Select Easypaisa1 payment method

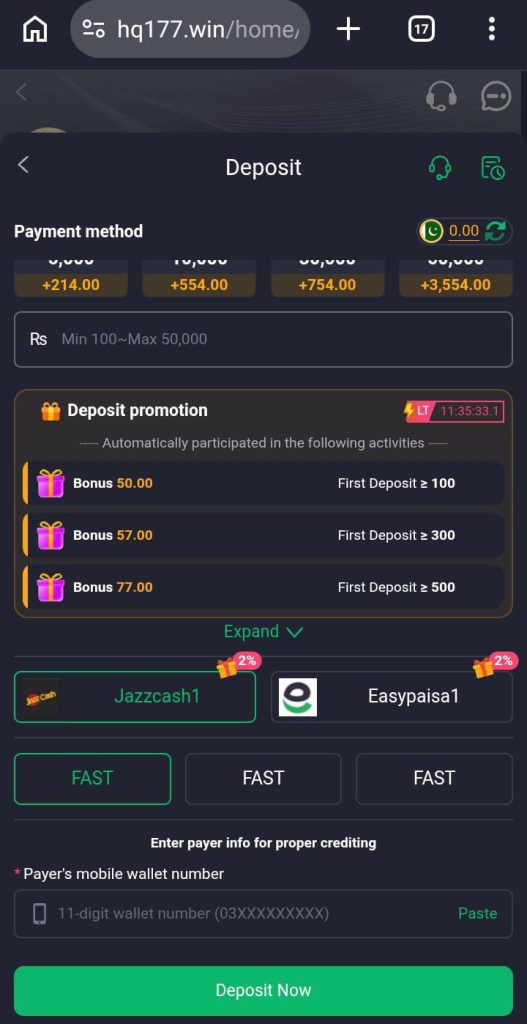tap(392, 696)
